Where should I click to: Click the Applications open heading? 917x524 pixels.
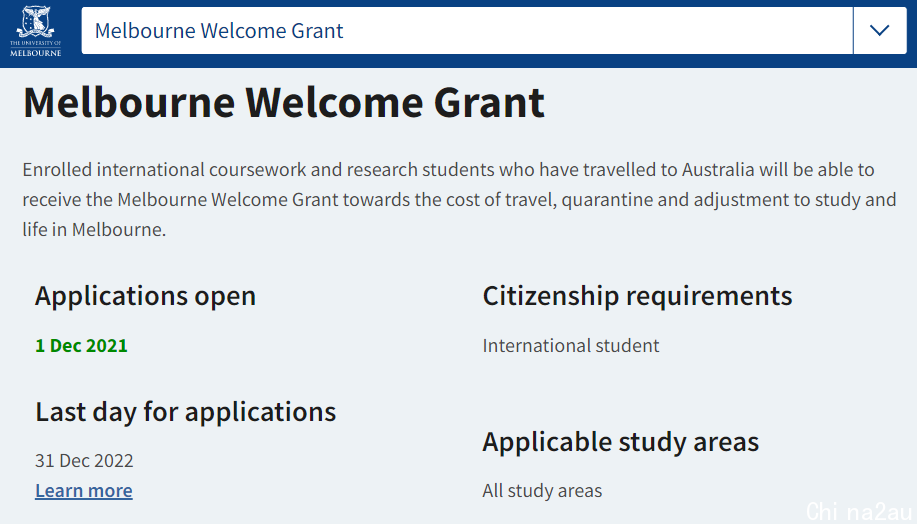coord(146,296)
